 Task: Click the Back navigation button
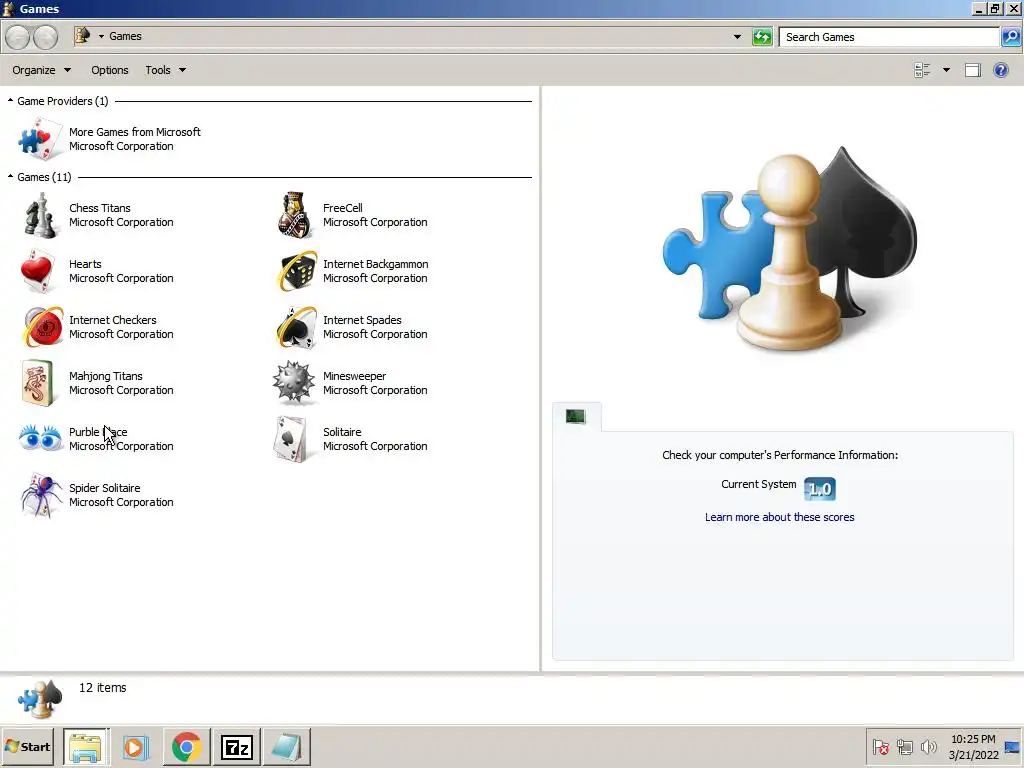(x=18, y=37)
